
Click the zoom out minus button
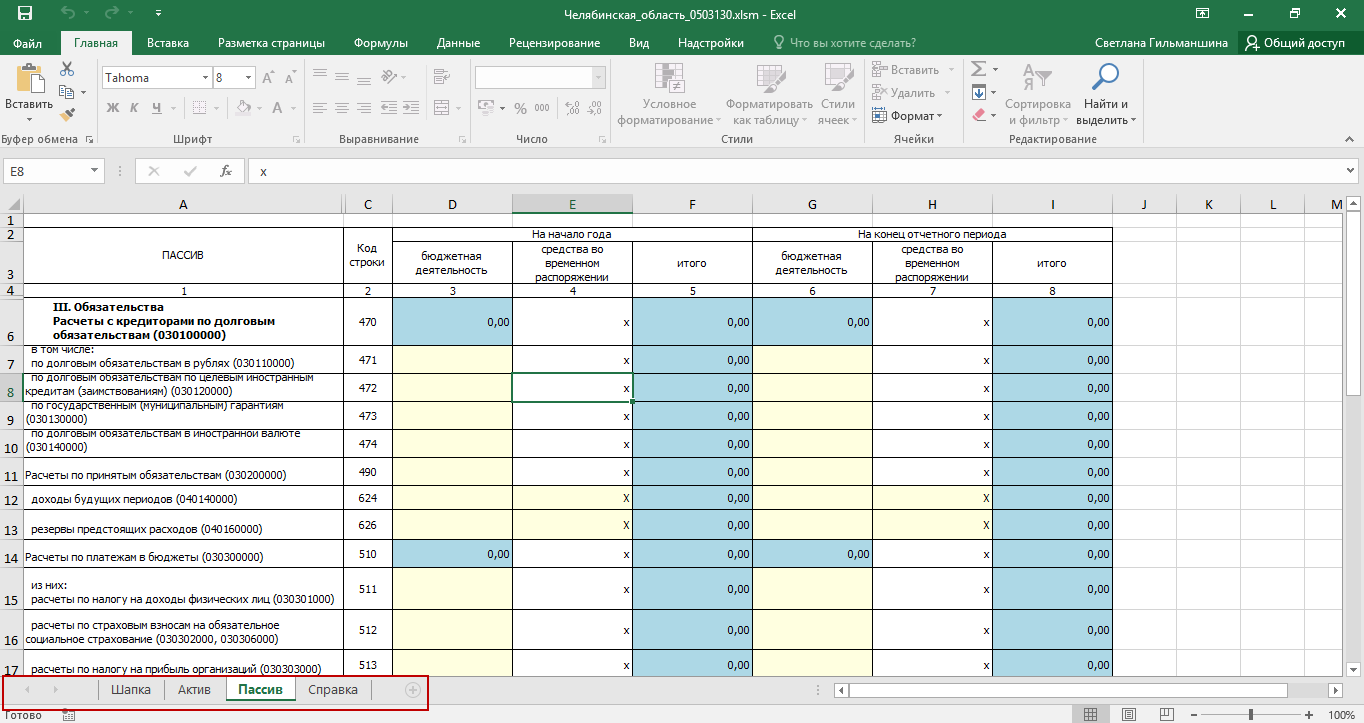[1194, 714]
